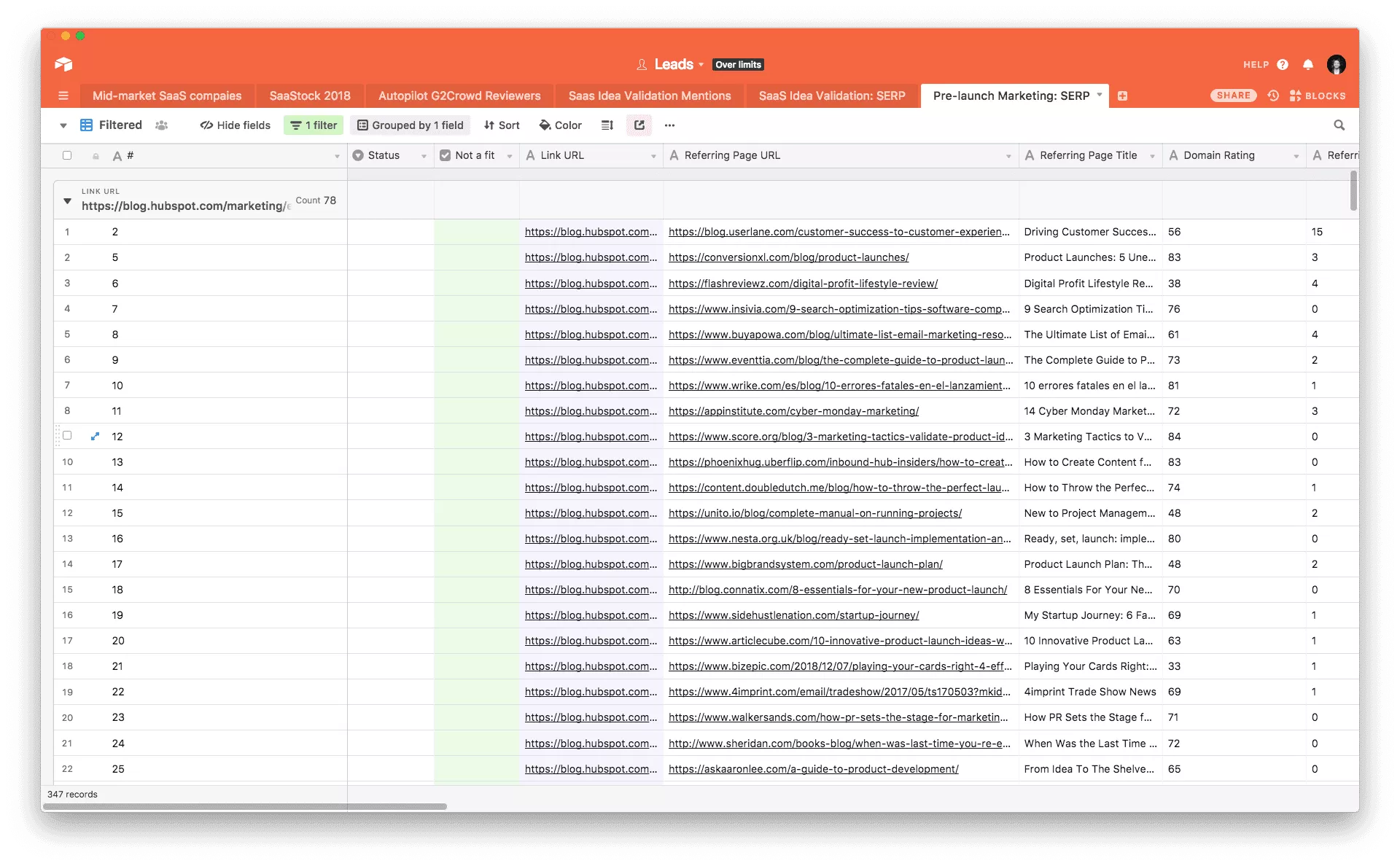Screen dimensions: 1400x866
Task: Click the Share icon in top right
Action: click(x=1229, y=94)
